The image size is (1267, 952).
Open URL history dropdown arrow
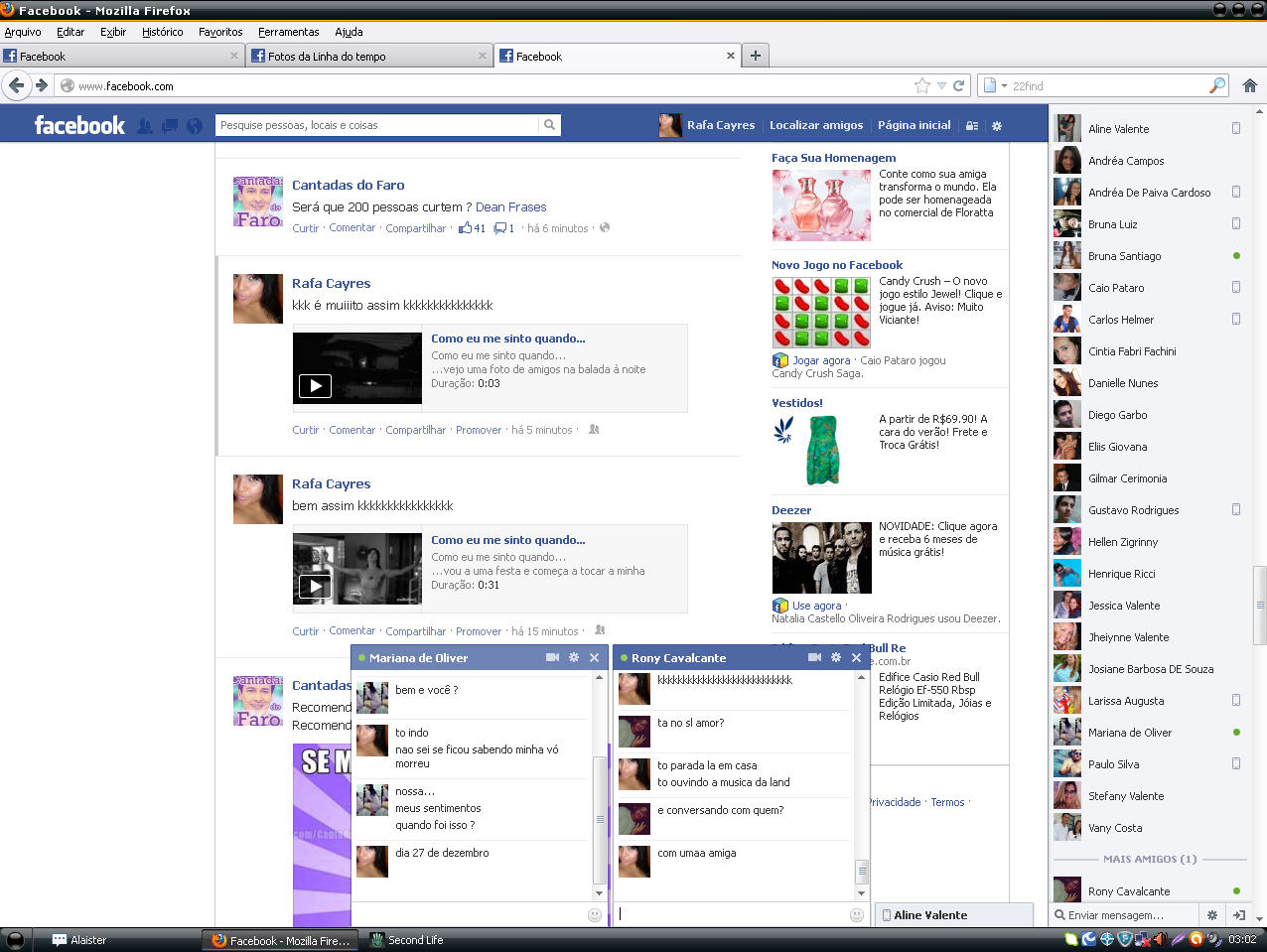pyautogui.click(x=941, y=85)
